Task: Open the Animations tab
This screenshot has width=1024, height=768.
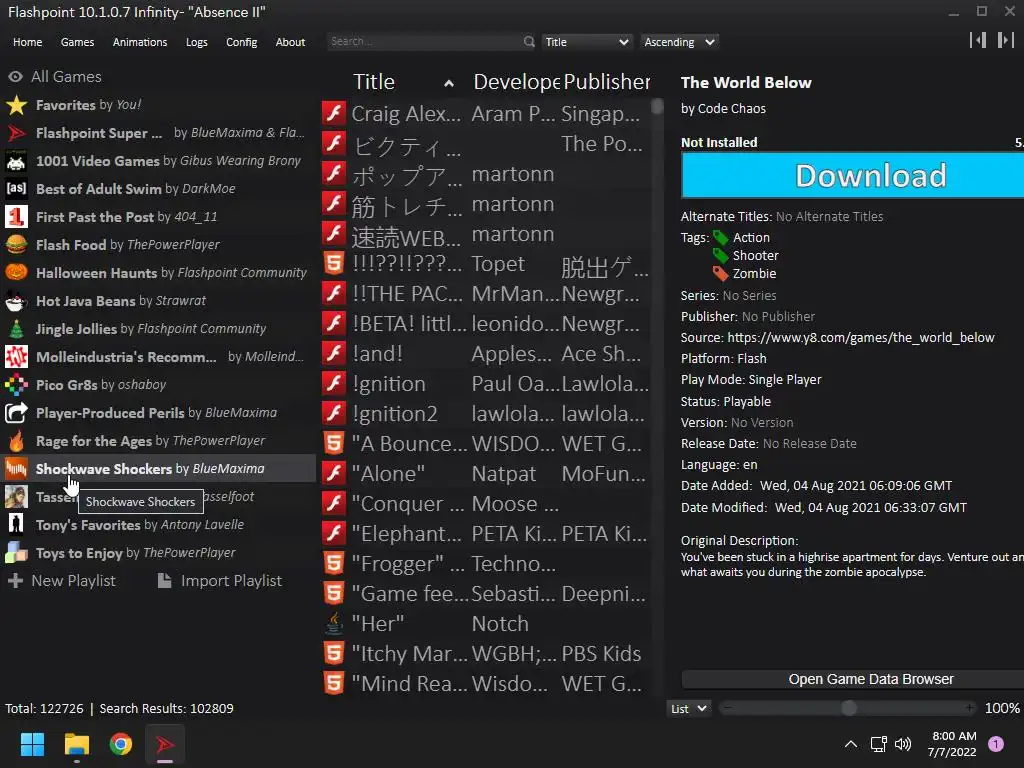Action: coord(140,42)
